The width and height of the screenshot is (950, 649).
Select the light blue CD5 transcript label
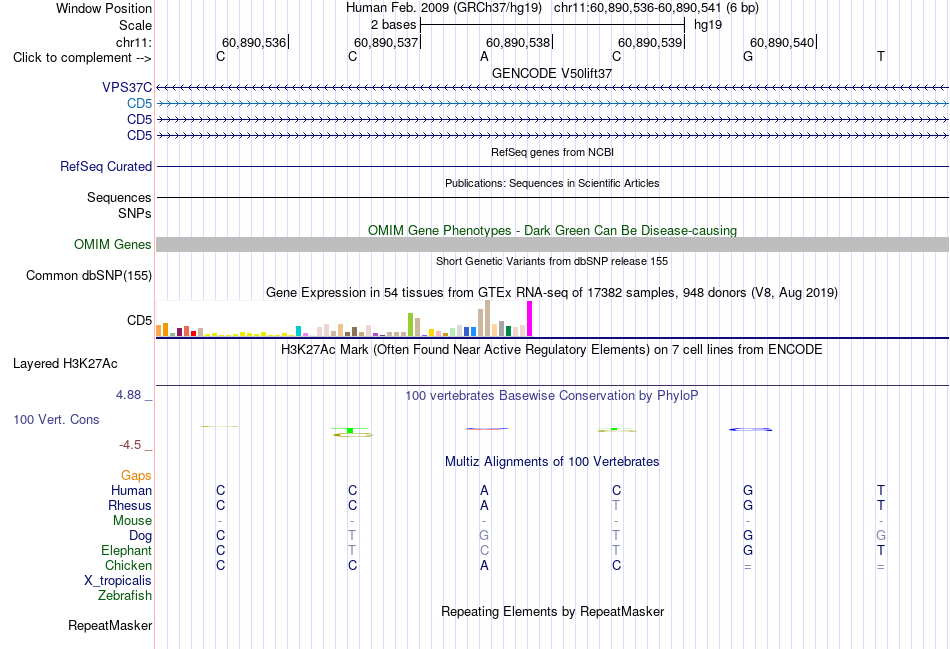[139, 104]
